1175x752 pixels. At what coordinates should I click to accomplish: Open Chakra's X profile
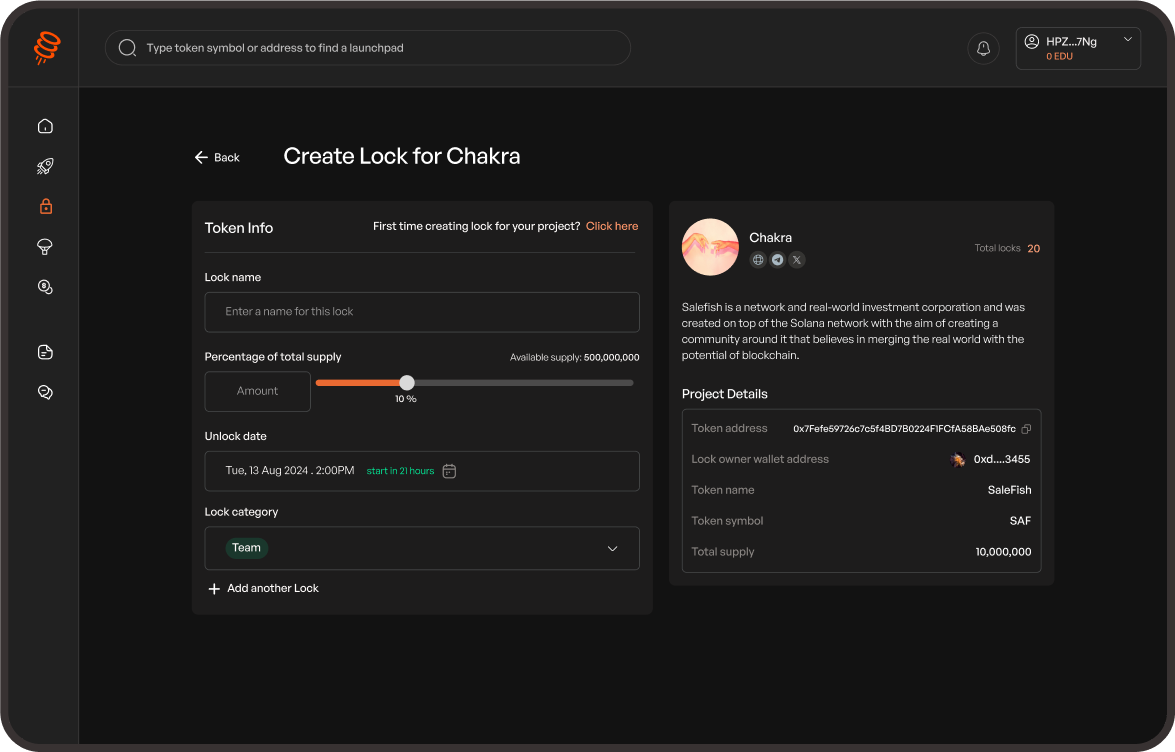tap(796, 259)
